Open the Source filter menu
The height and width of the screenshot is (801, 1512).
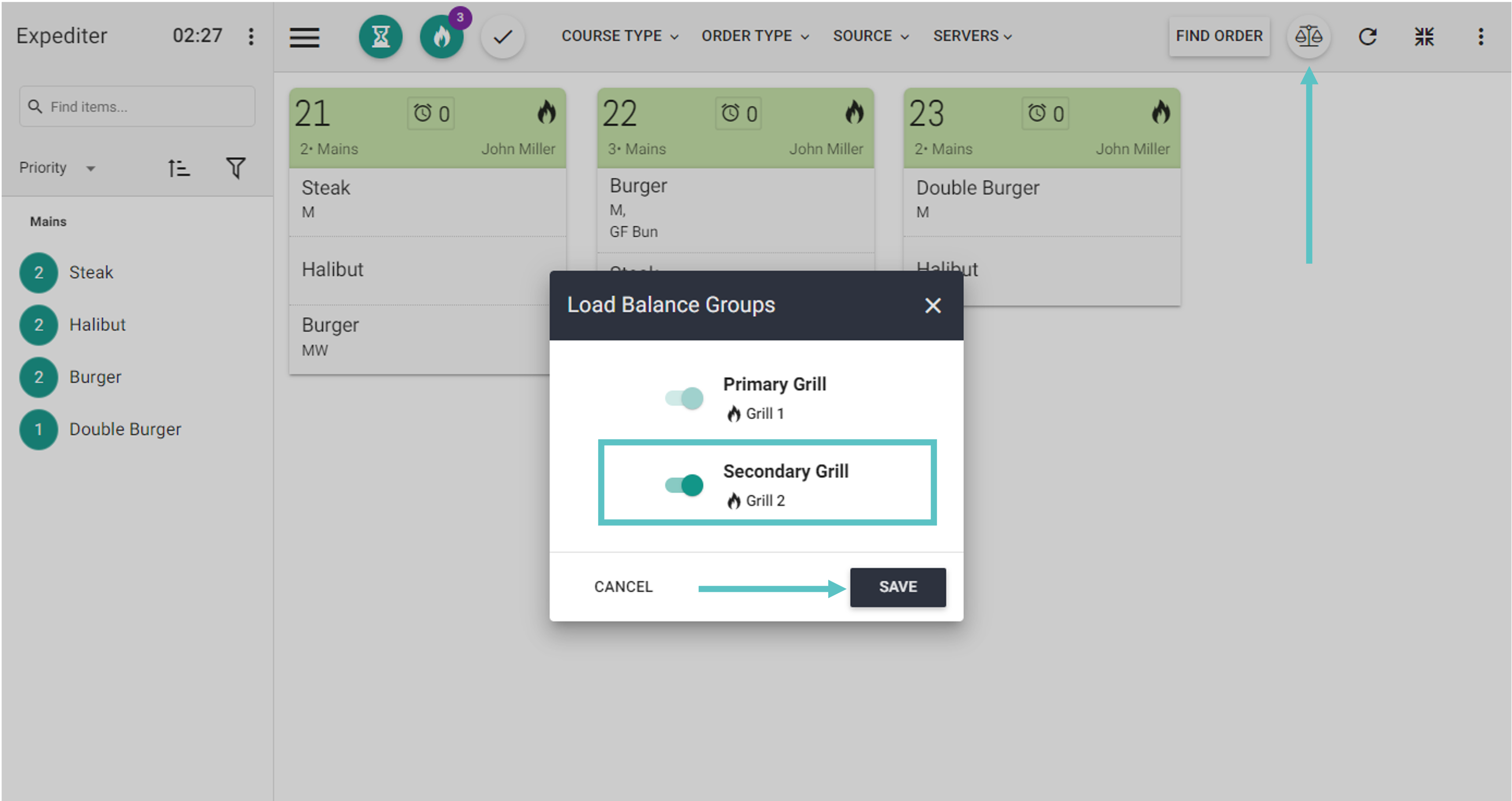point(871,37)
